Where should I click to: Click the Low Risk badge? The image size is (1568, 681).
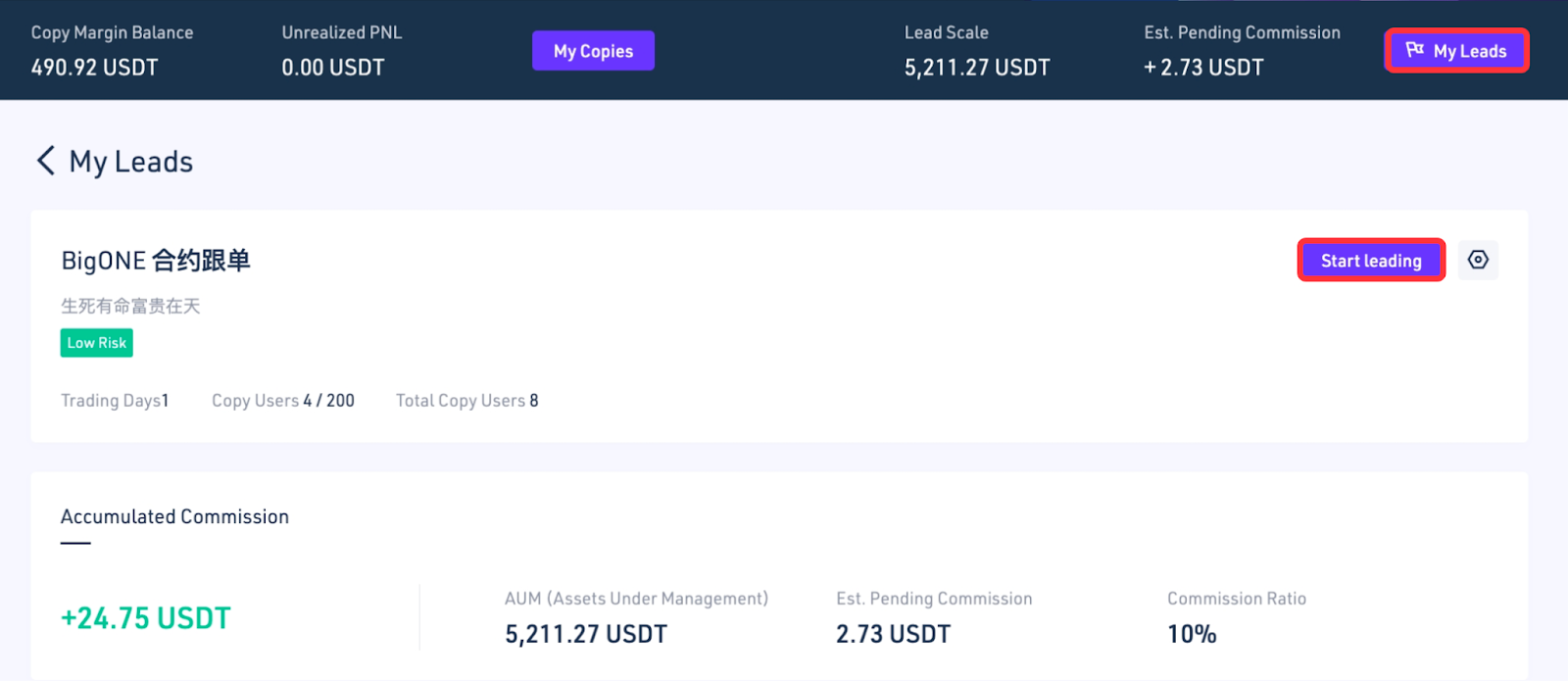point(96,343)
